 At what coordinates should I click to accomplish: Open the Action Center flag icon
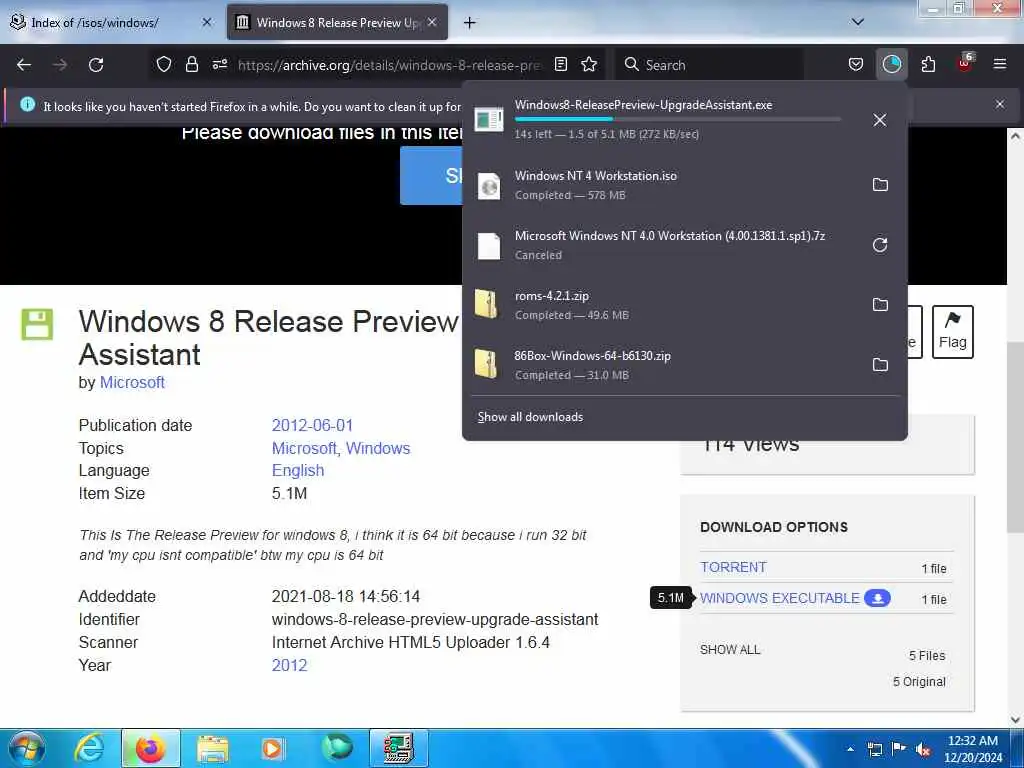[x=899, y=750]
